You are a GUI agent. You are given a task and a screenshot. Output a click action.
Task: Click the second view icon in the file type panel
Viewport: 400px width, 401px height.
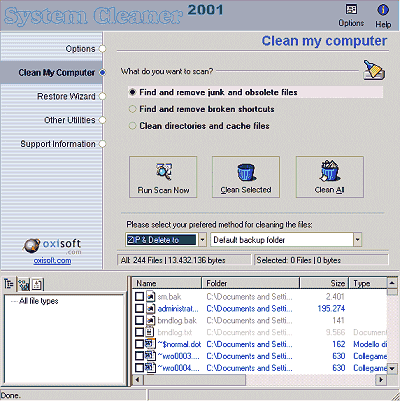[x=24, y=284]
